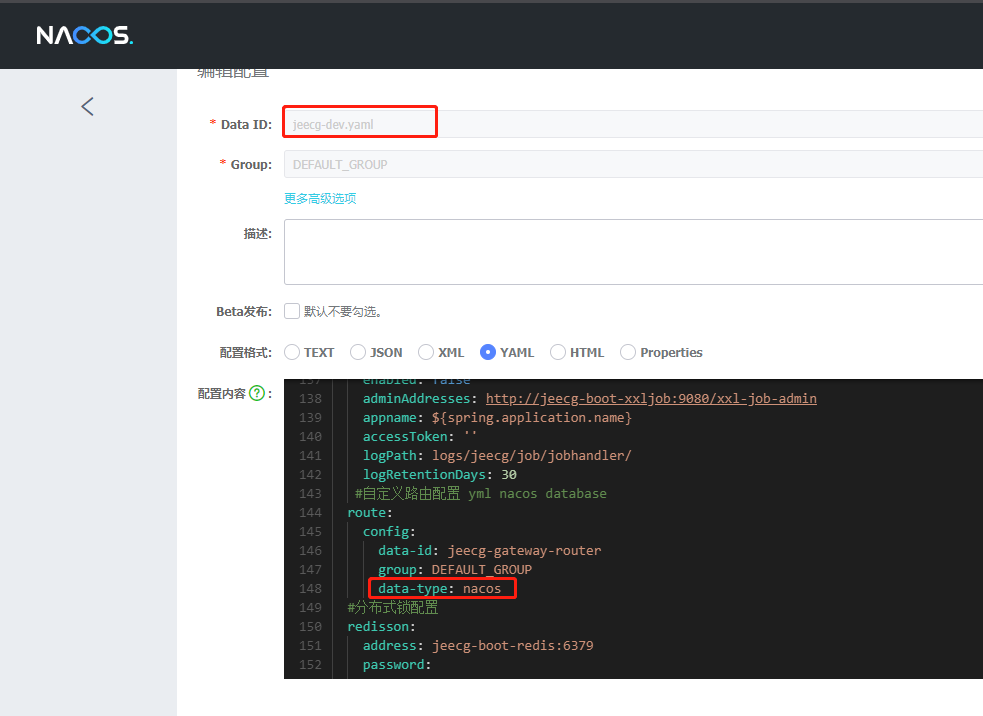Click data-id: jeecg-gateway-router line
Screen dimensions: 983x716
(490, 550)
